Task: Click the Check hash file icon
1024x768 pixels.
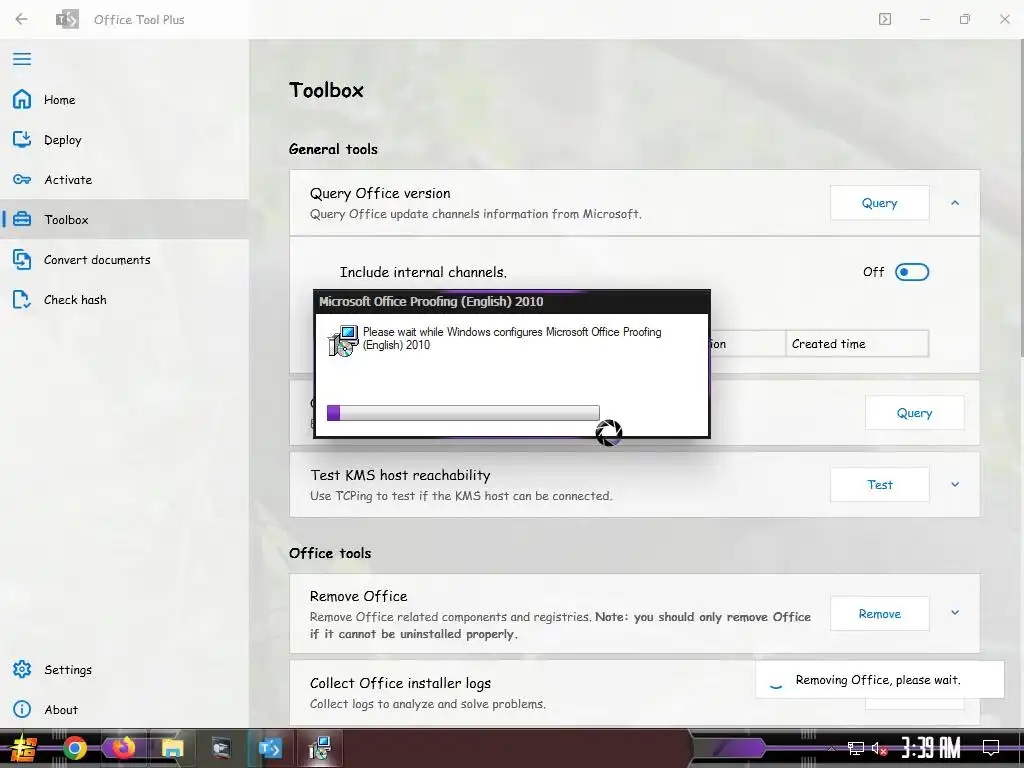Action: pos(22,300)
